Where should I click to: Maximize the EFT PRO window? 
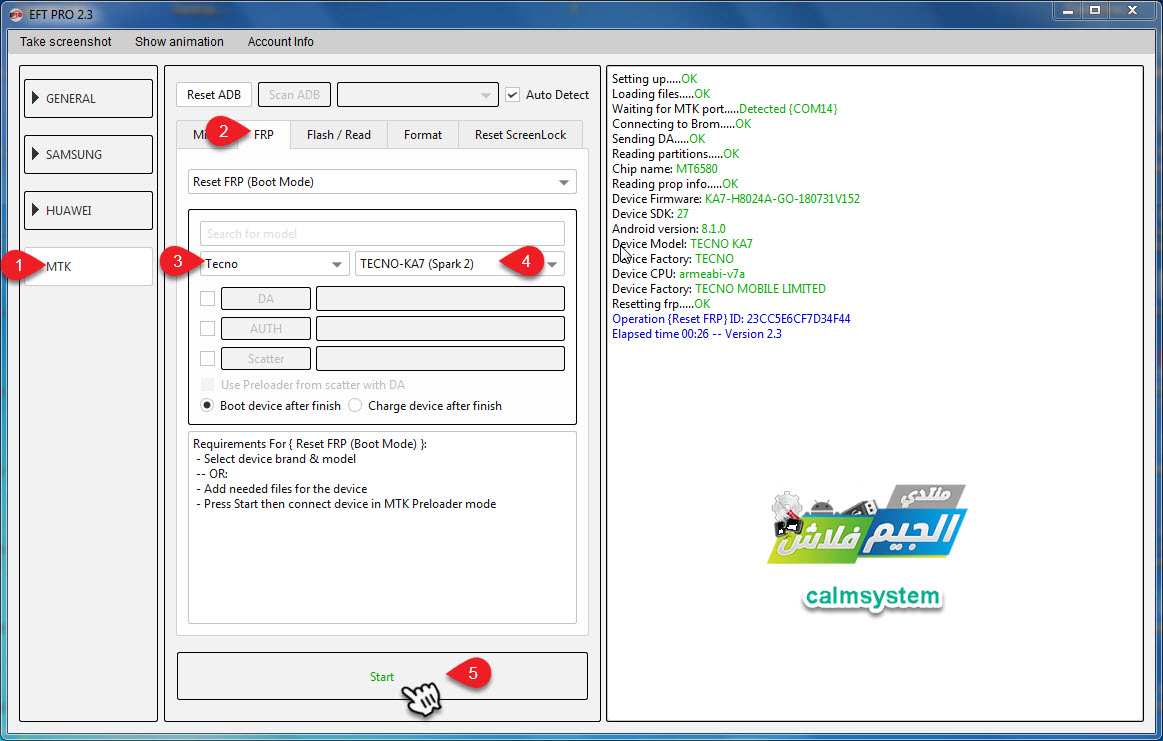click(x=1095, y=10)
